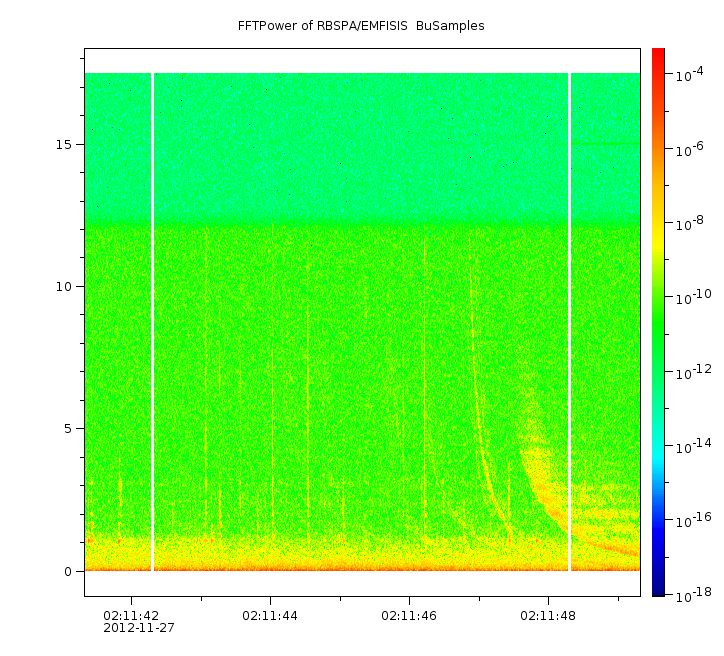Viewport: 724px width, 656px height.
Task: Click the white data gap near 02:11:42
Action: pos(152,320)
